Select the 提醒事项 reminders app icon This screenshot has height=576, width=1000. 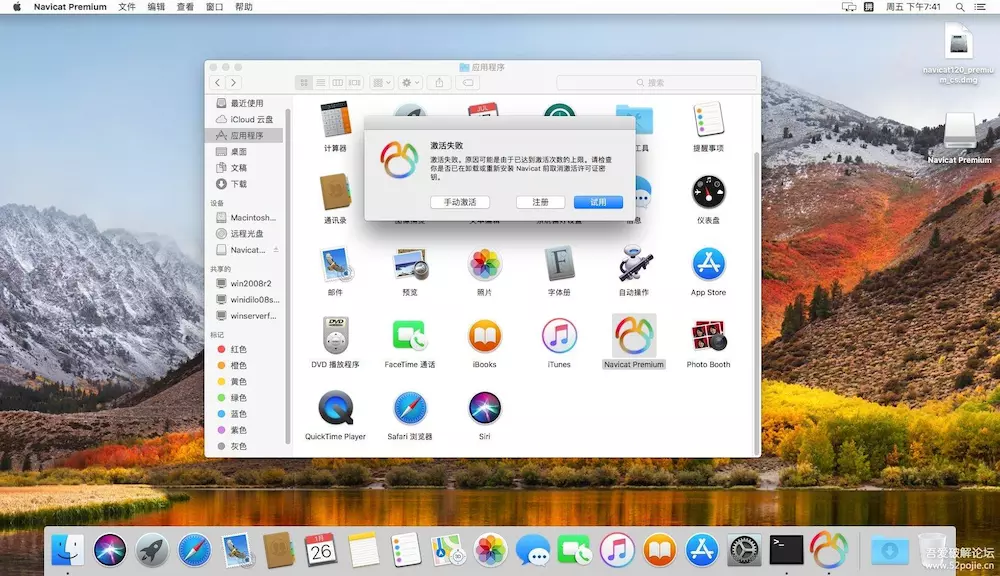point(709,120)
